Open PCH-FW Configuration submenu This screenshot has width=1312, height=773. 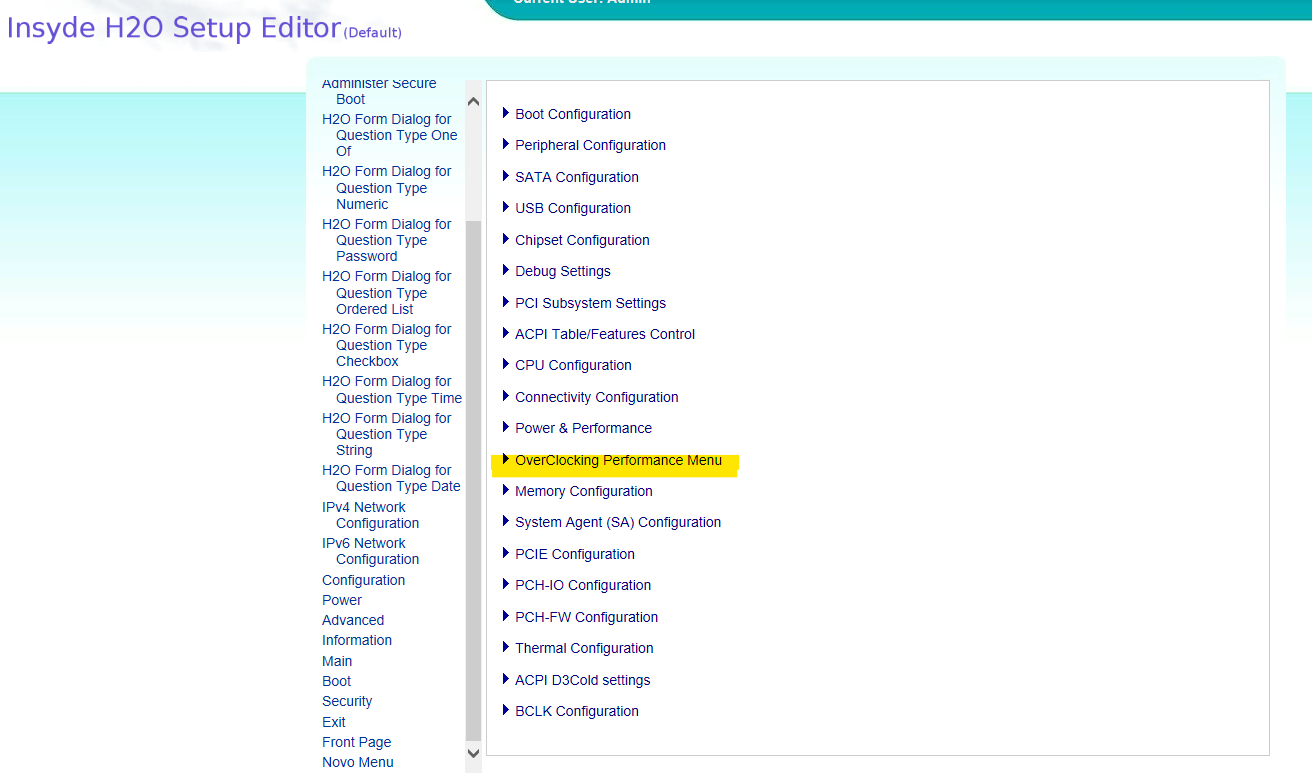586,617
